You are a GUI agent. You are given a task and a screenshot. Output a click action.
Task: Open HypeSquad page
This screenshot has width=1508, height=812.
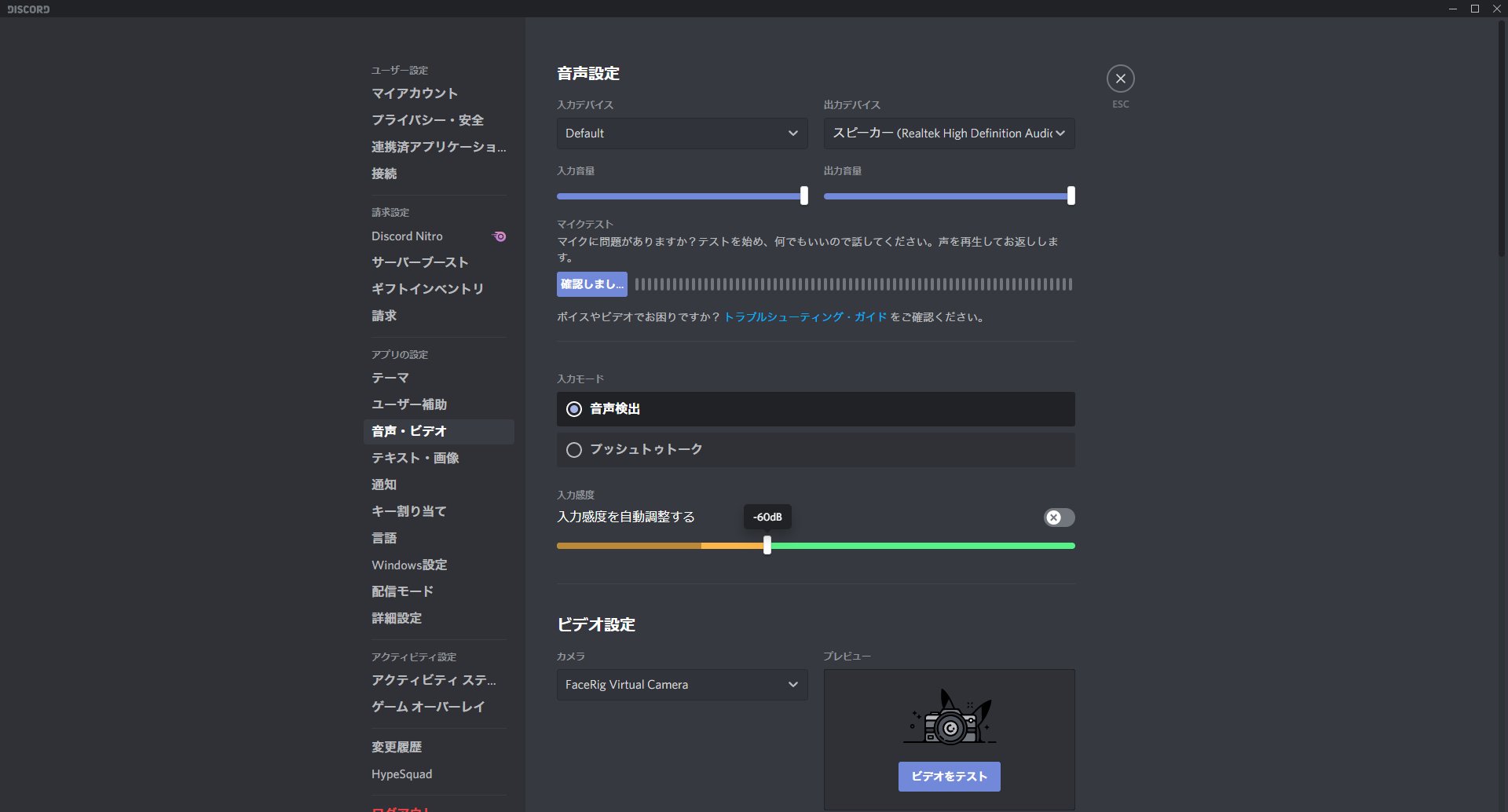(x=401, y=774)
